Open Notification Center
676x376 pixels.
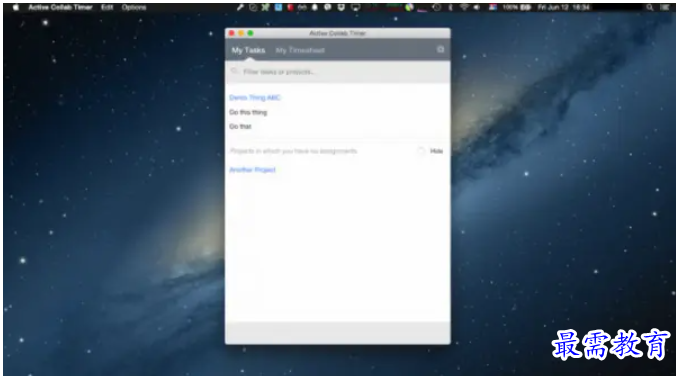point(666,7)
